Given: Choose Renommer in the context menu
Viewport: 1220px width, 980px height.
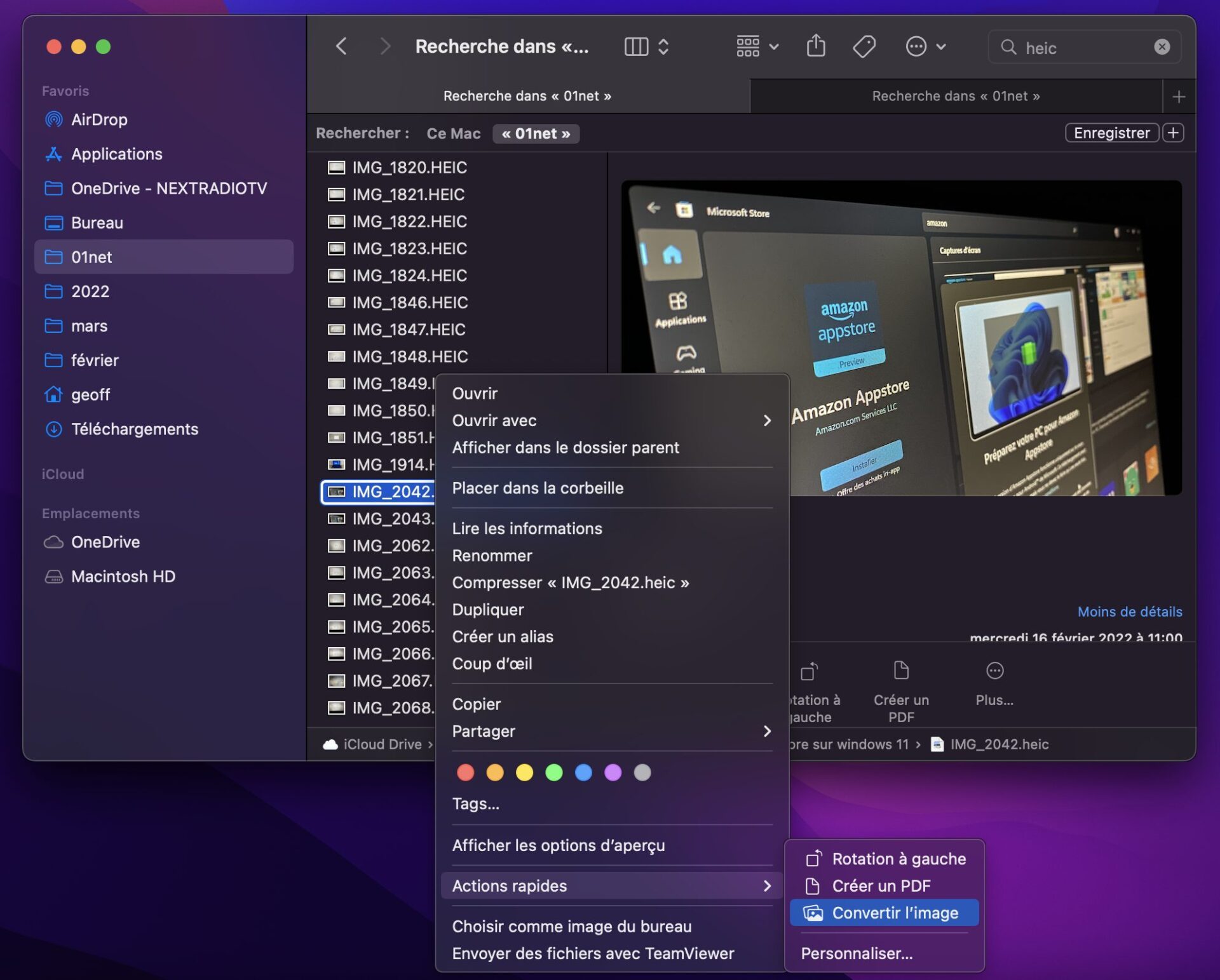Looking at the screenshot, I should coord(611,556).
